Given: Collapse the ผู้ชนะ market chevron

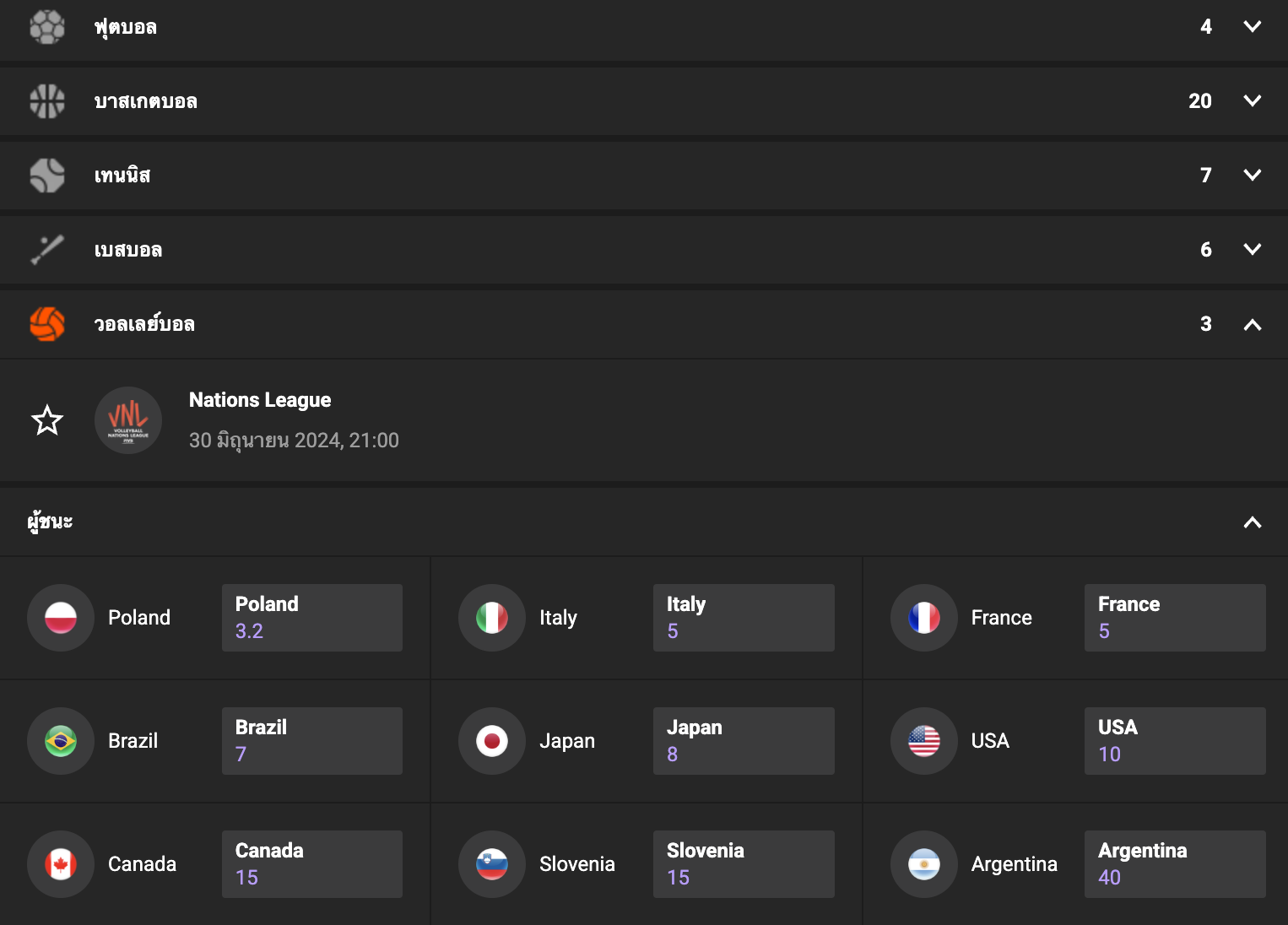Looking at the screenshot, I should point(1253,522).
